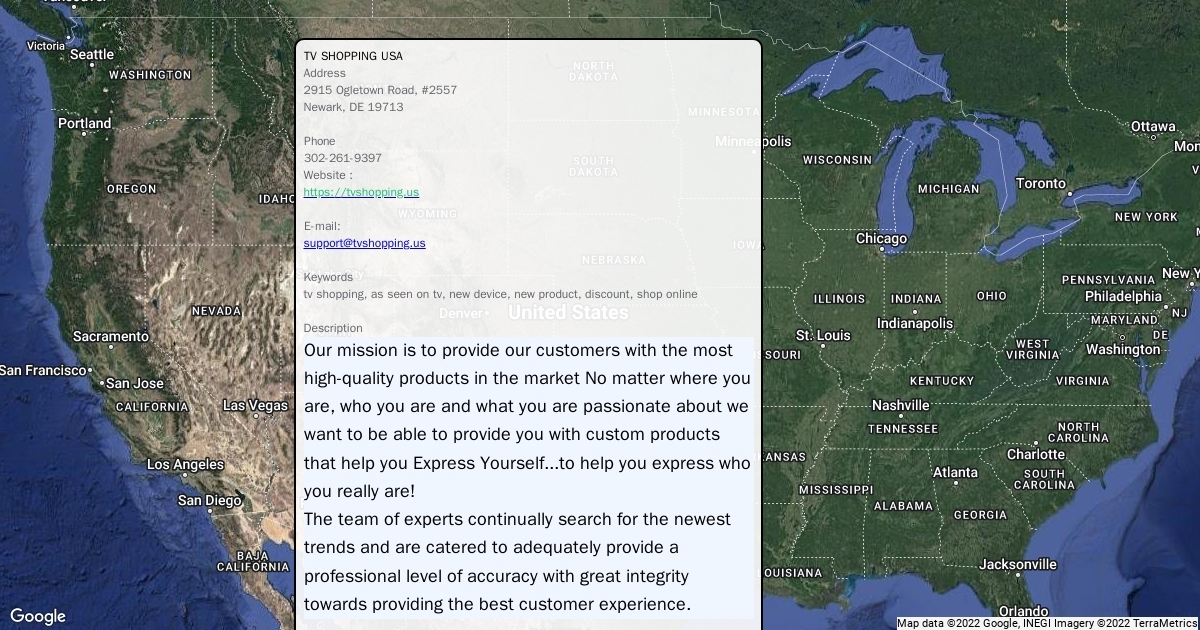Click the Atlanta city marker dot
Image resolution: width=1200 pixels, height=630 pixels.
(x=955, y=484)
